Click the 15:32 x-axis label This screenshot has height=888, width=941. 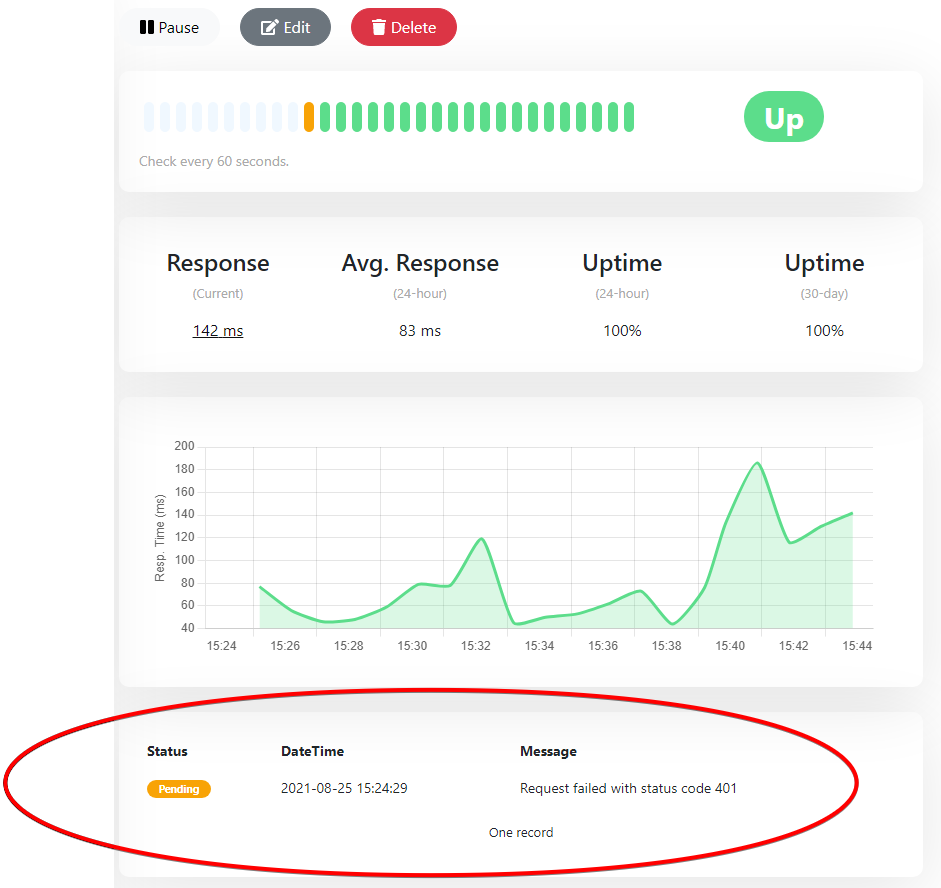pos(476,646)
